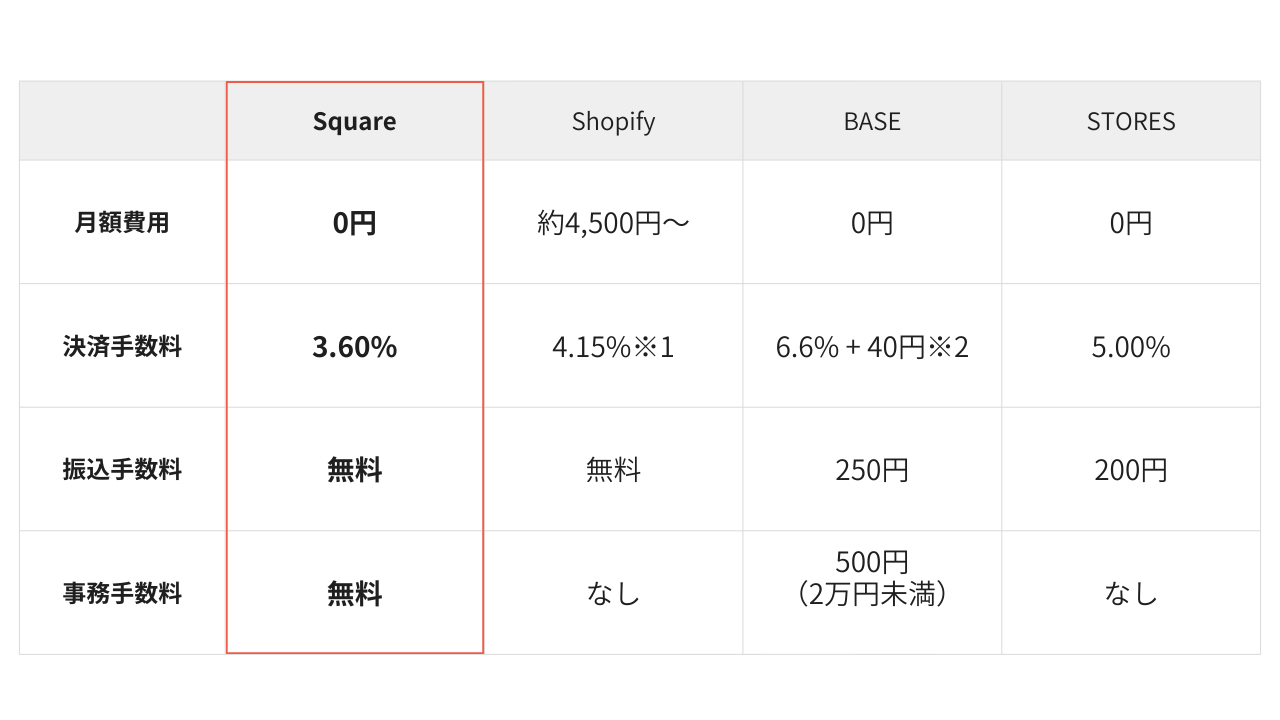Click Shopify's 約4,500円〜 monthly cost
Screen dimensions: 1280x720
(x=613, y=222)
